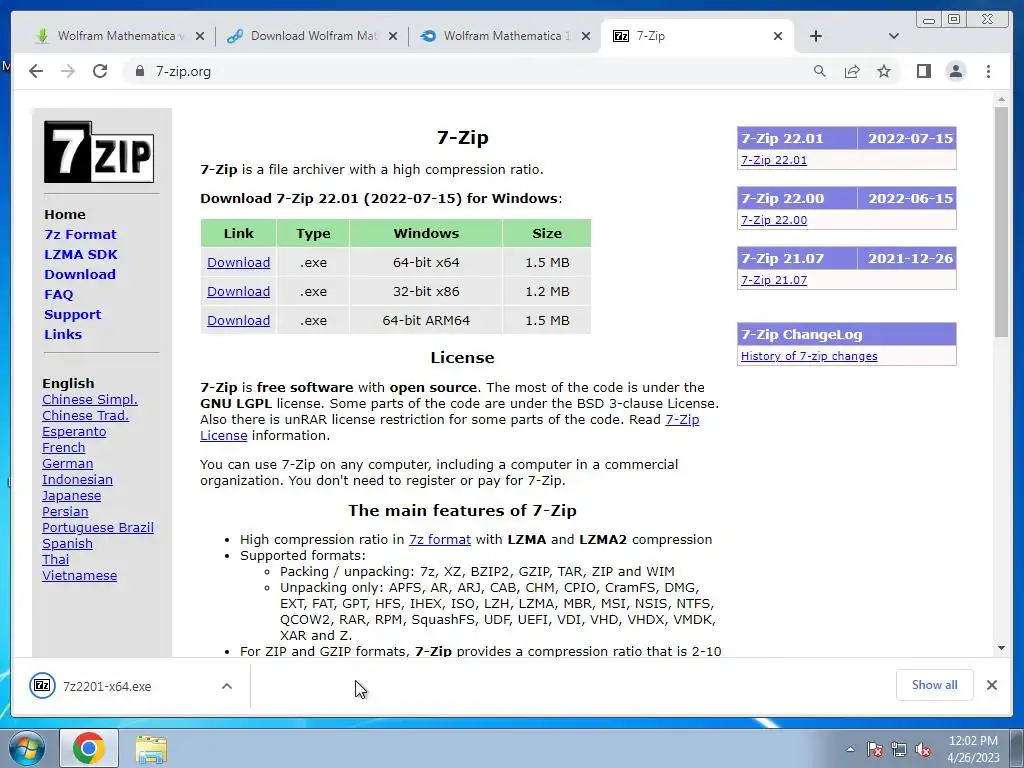Open the 7-Zip 21.07 news link
Screen dimensions: 1024x768
click(774, 280)
